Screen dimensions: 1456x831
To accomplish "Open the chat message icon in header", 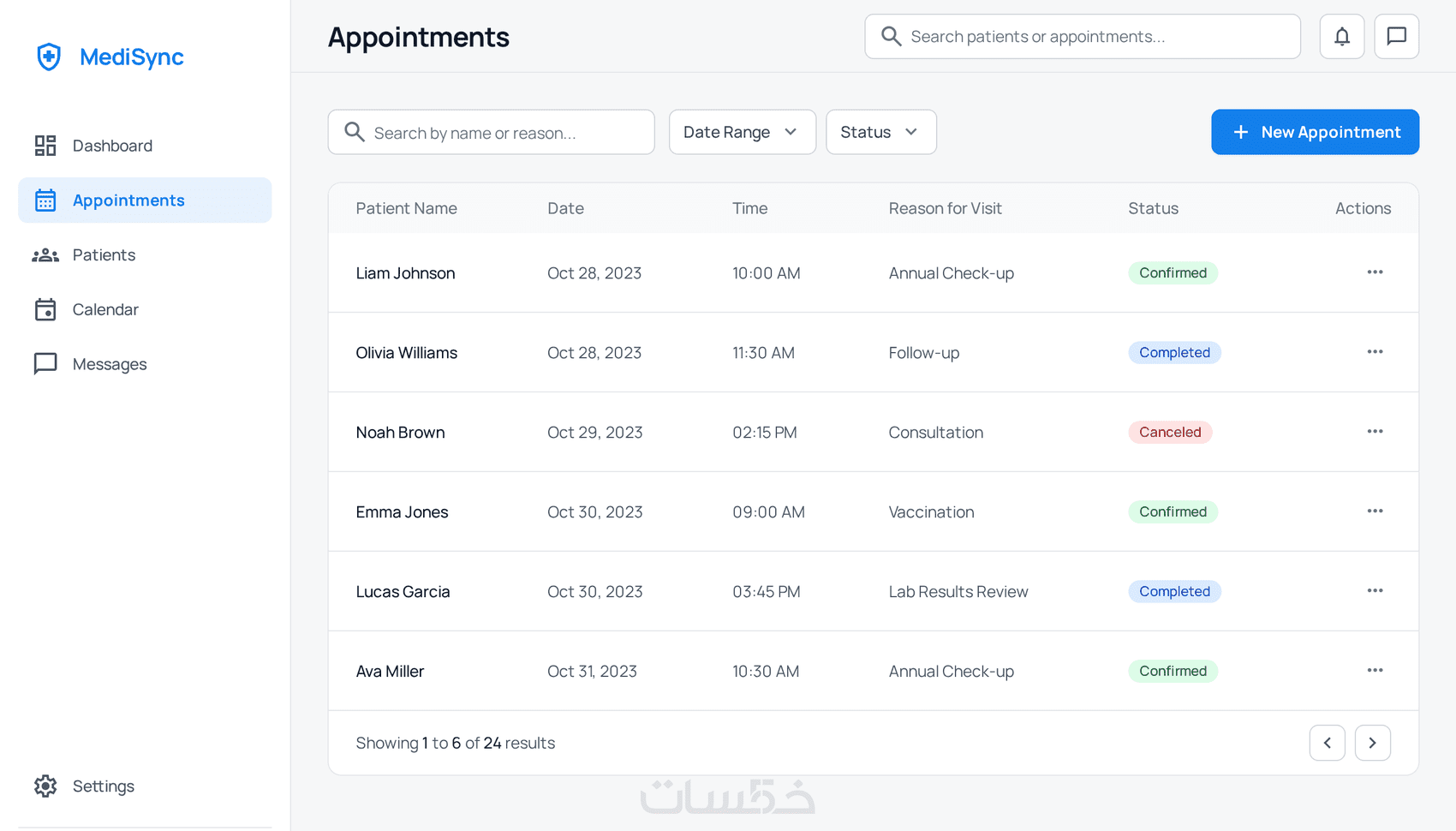I will (x=1396, y=37).
